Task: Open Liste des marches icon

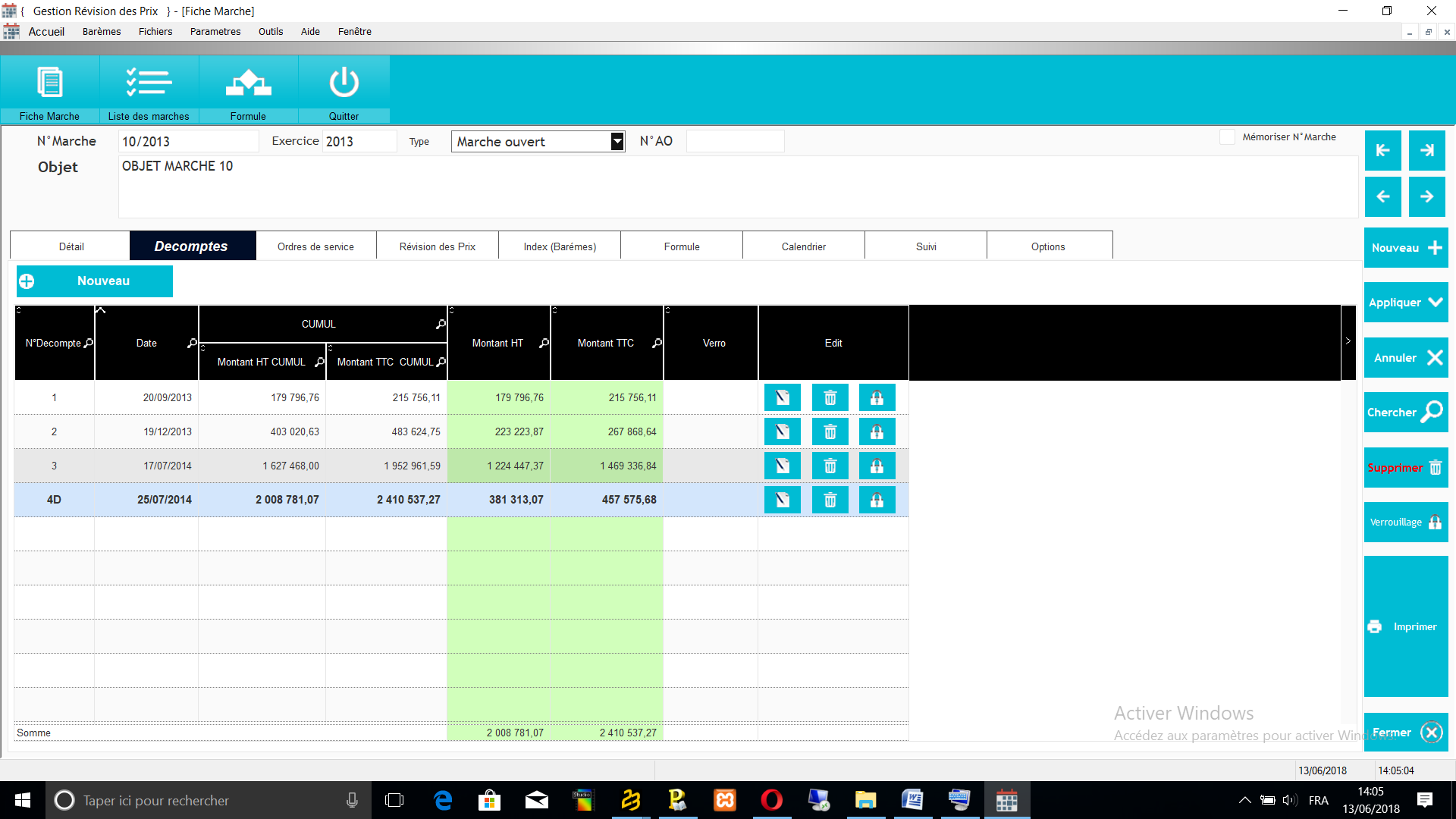Action: point(149,83)
